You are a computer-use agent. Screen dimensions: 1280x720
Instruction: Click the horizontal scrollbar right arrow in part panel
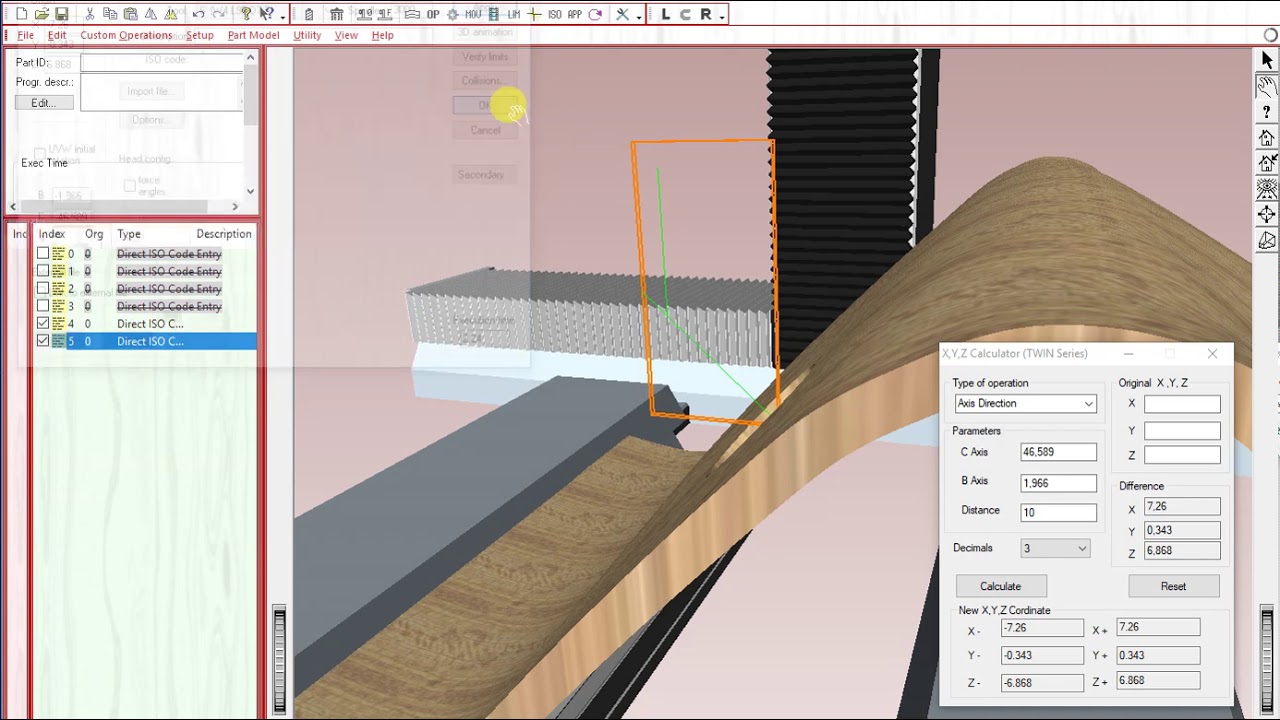pos(236,207)
